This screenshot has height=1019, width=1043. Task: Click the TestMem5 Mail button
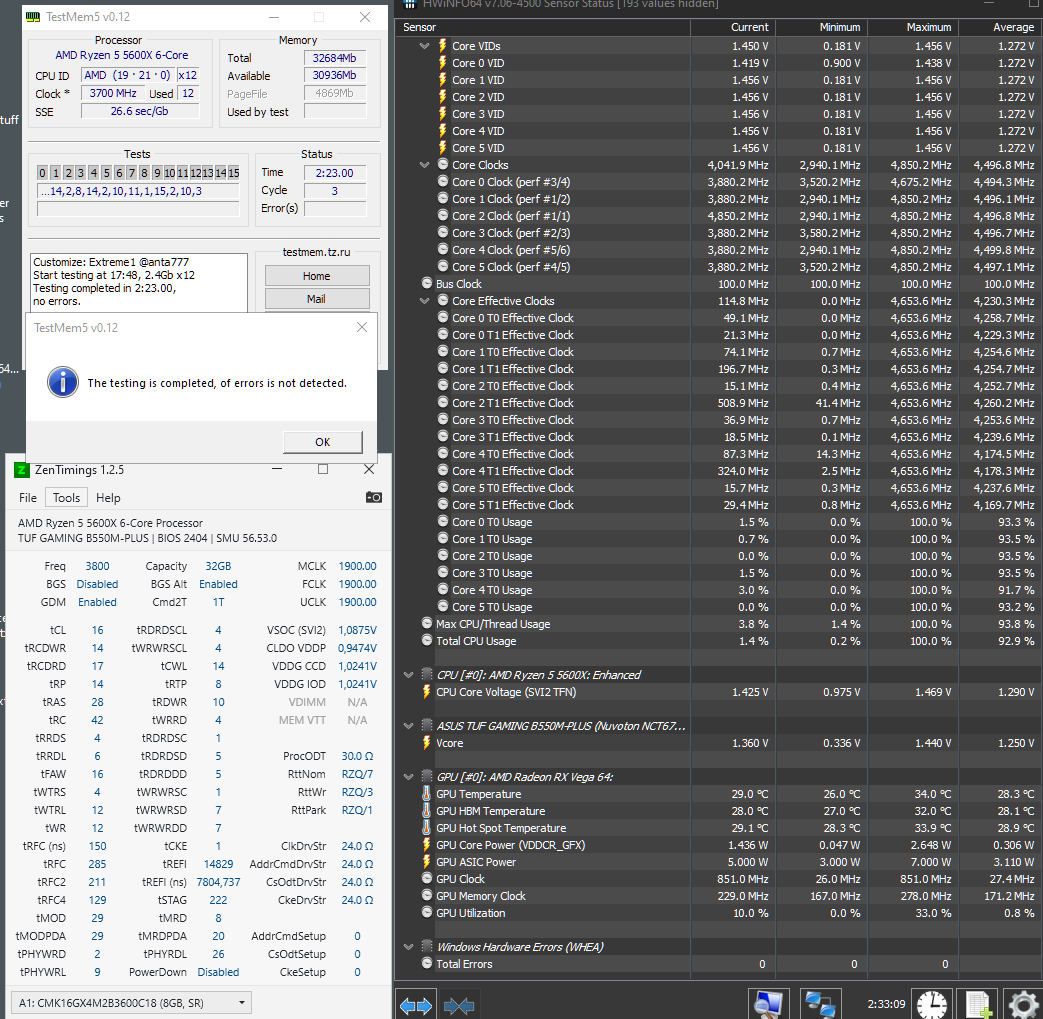pyautogui.click(x=317, y=299)
